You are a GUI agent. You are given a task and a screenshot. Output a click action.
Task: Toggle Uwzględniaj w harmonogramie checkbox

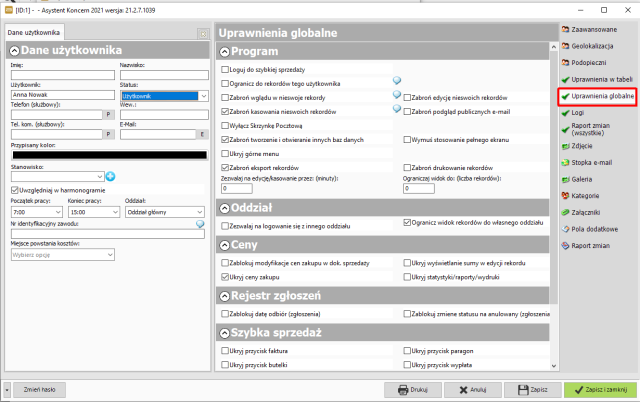click(x=15, y=190)
